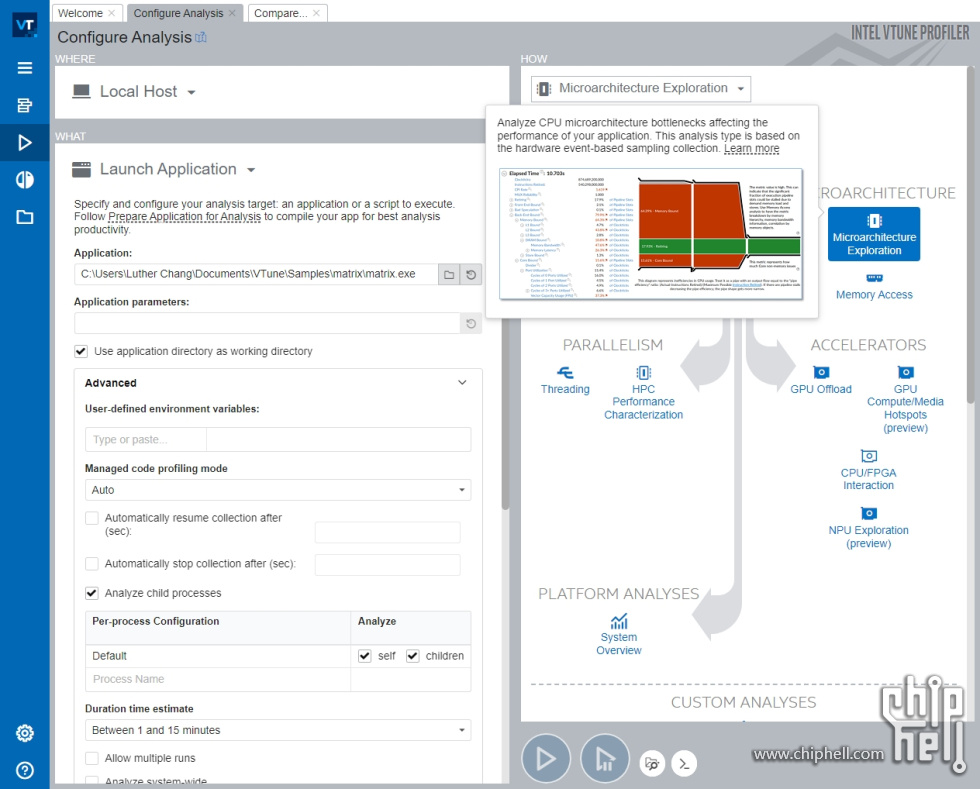Click environment variables Type or paste field
Screen dimensions: 980x789
coord(146,440)
